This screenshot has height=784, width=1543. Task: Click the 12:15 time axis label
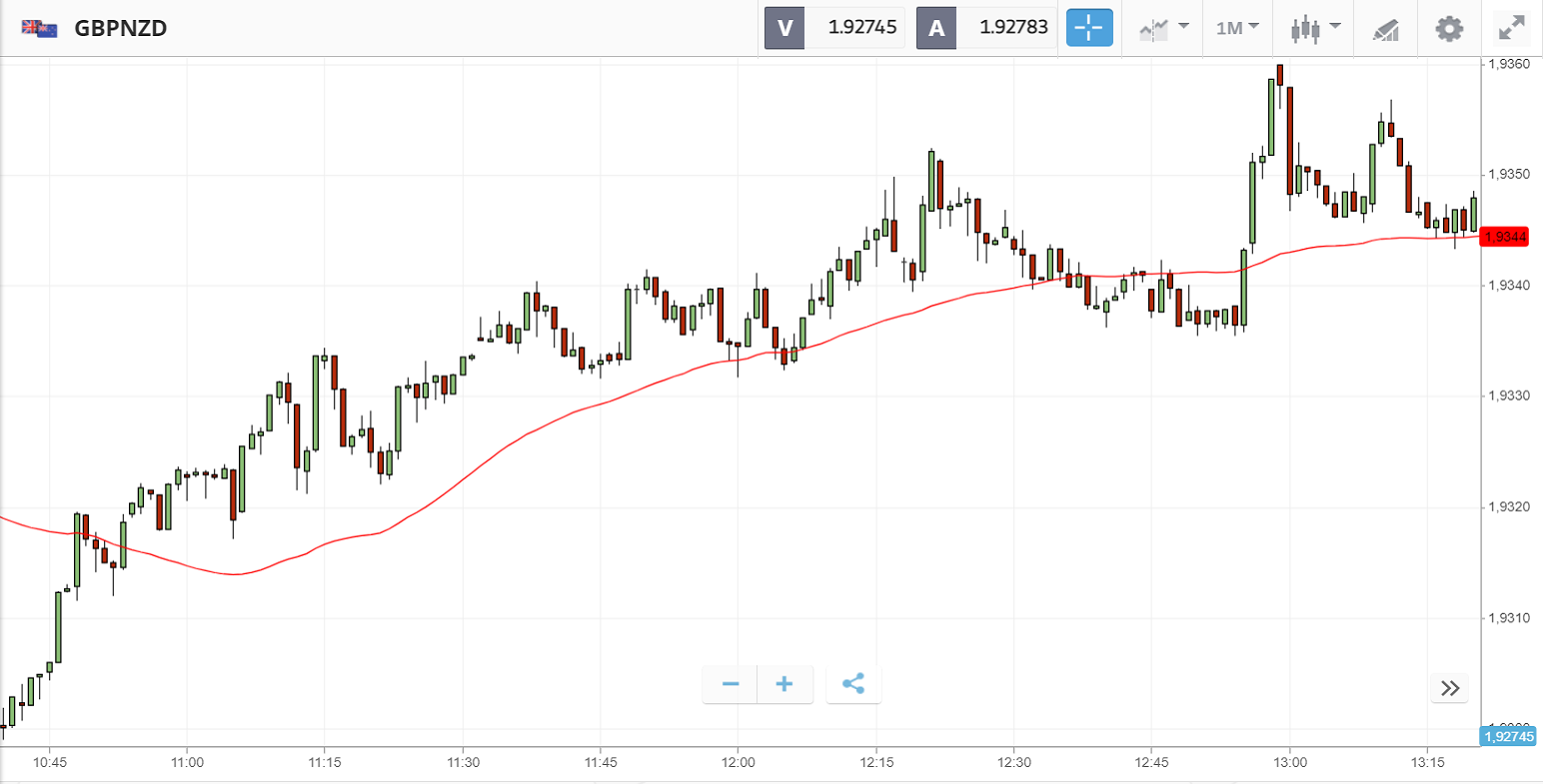(876, 763)
